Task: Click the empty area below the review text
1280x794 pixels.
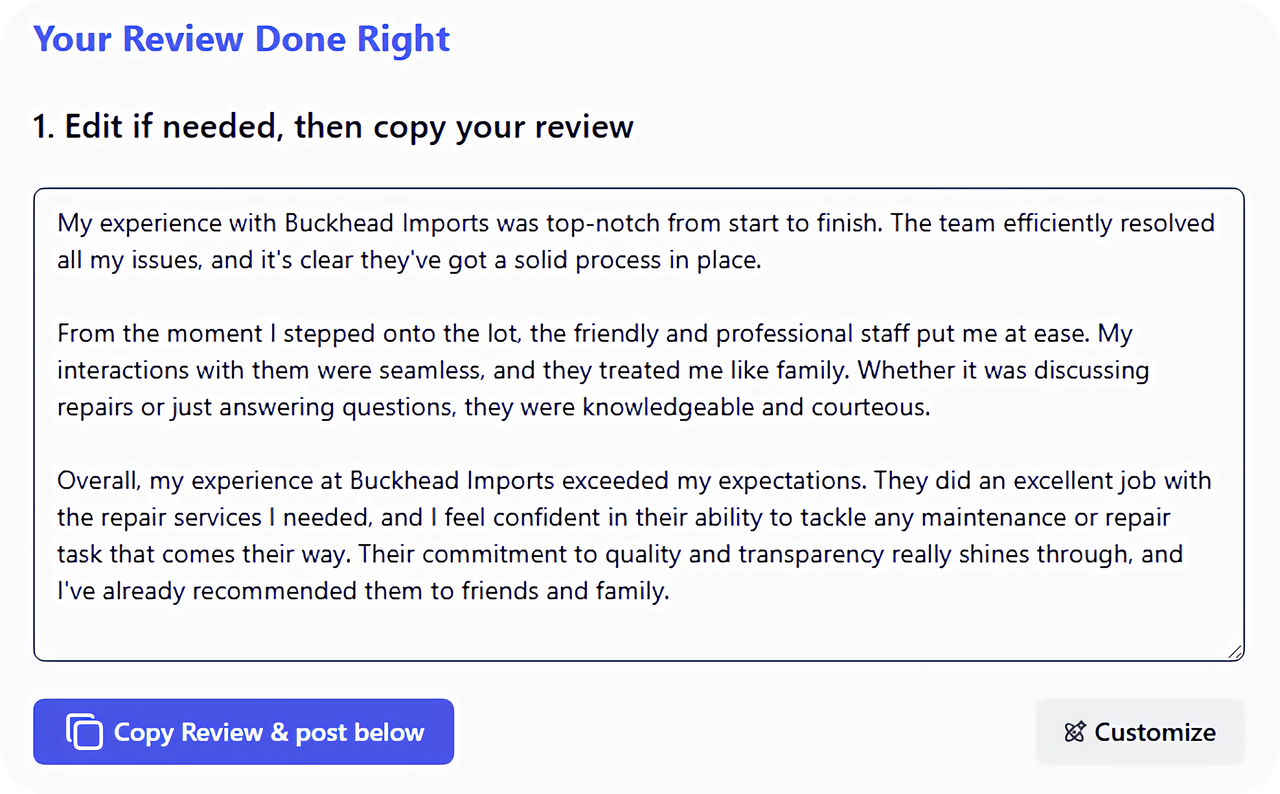Action: pyautogui.click(x=639, y=632)
